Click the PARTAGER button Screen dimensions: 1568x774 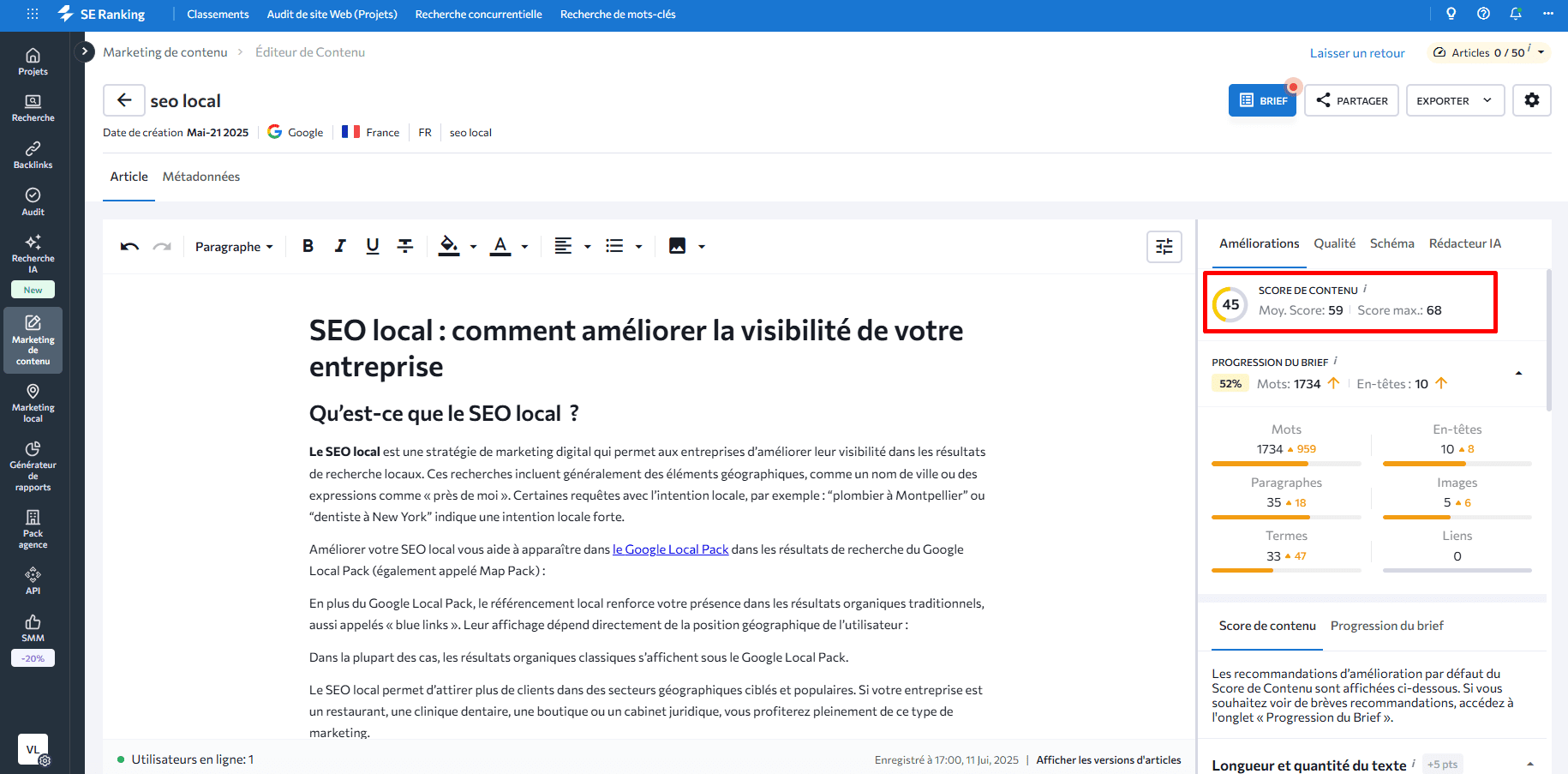pos(1352,100)
